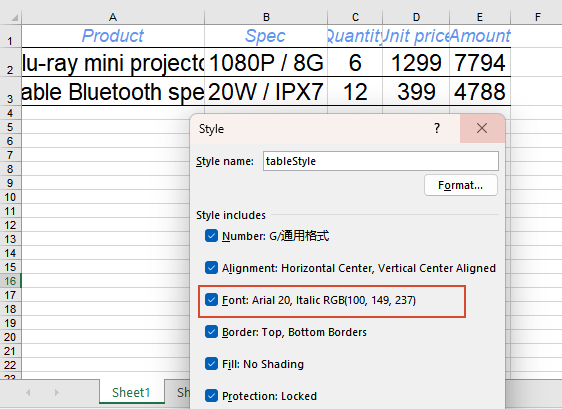The image size is (562, 409).
Task: Uncheck the Alignment style checkbox
Action: pyautogui.click(x=211, y=268)
